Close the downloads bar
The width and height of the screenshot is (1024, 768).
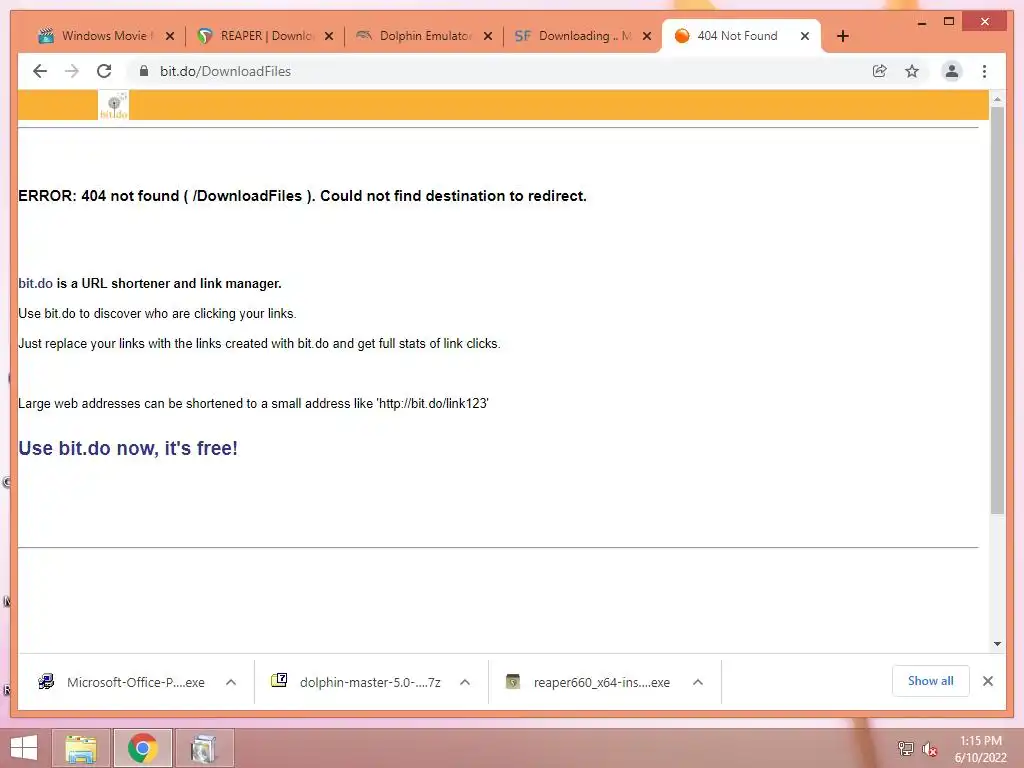point(987,681)
